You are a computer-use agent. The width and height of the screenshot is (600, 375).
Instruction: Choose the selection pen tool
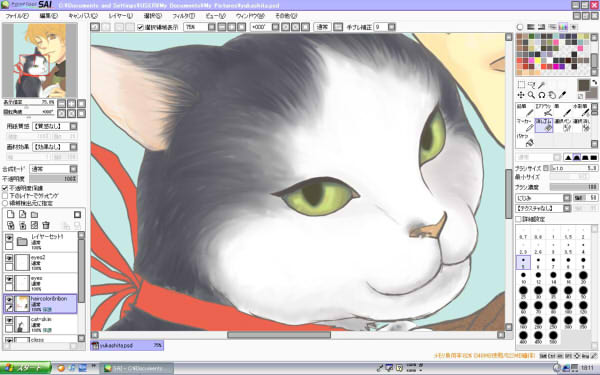click(562, 126)
